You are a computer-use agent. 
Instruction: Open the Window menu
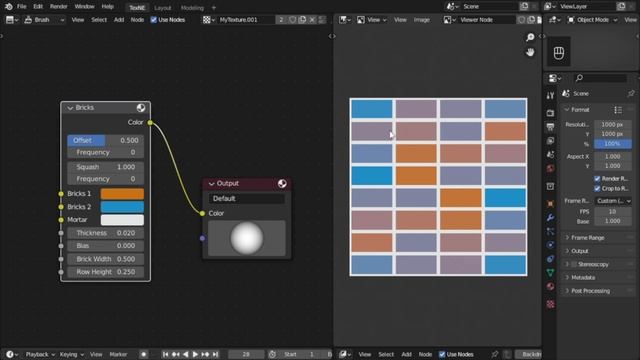point(84,7)
